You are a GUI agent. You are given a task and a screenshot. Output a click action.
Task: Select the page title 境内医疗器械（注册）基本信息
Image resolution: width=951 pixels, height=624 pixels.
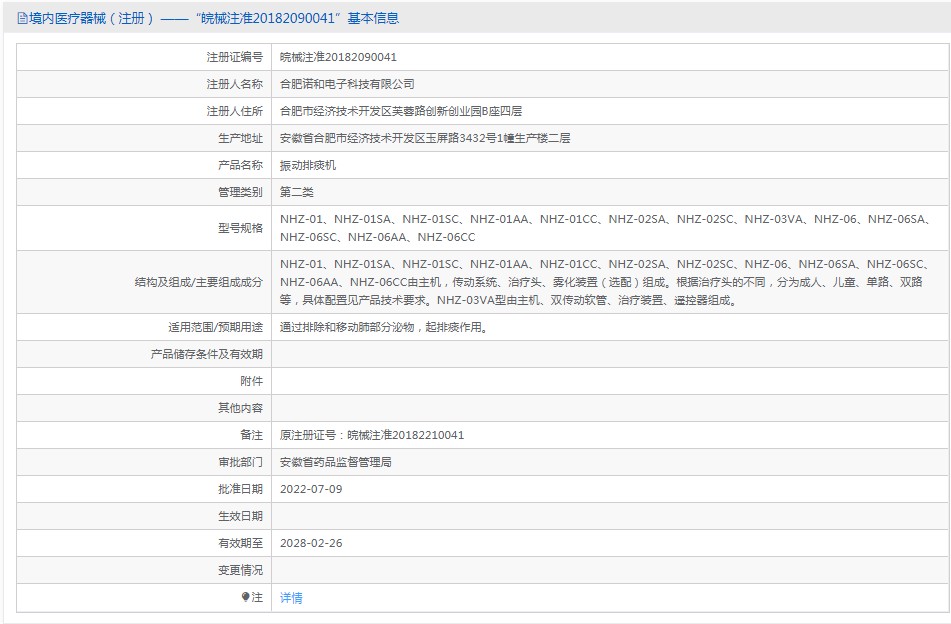tap(213, 19)
